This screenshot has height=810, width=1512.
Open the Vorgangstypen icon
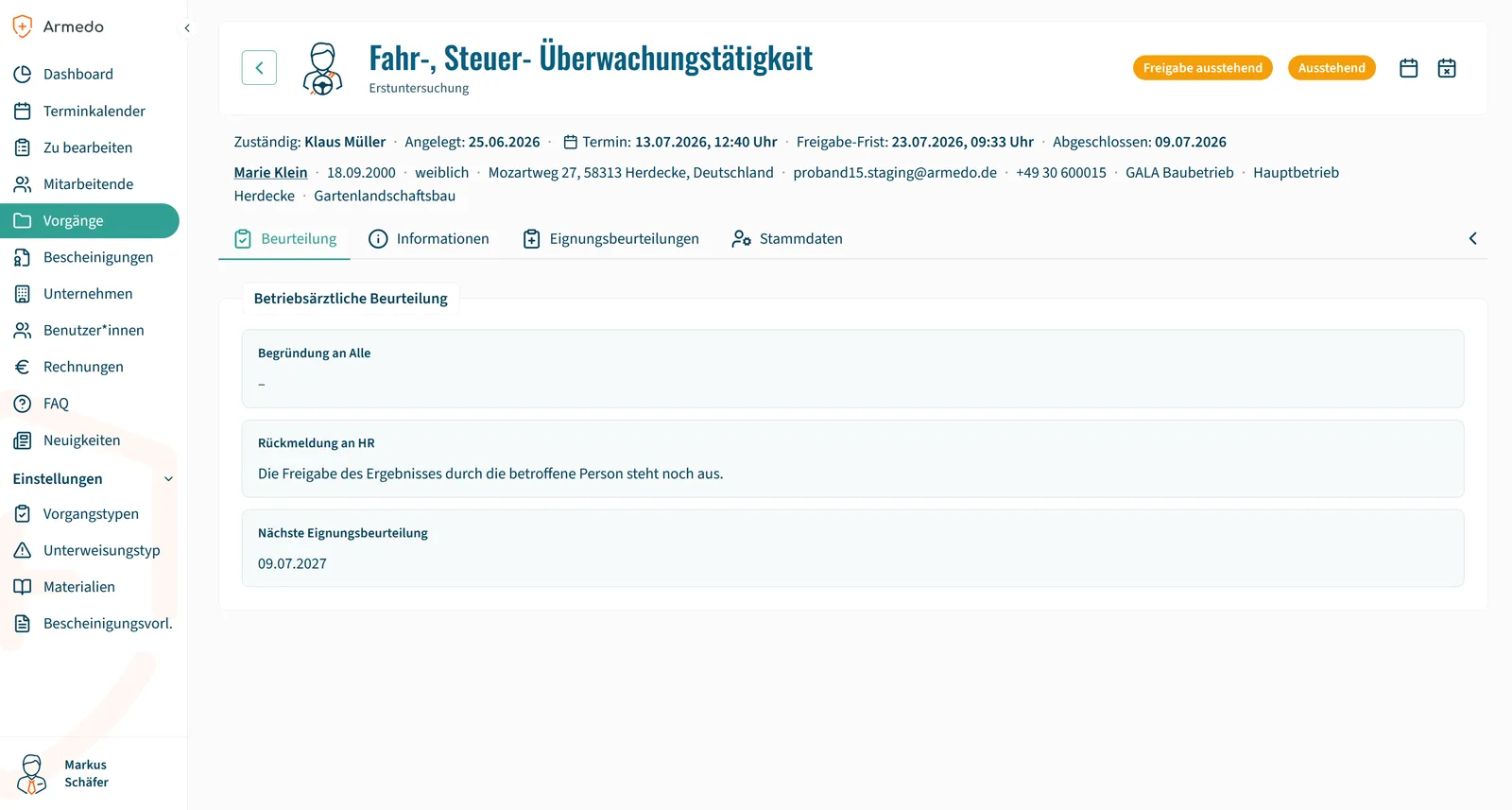(23, 514)
